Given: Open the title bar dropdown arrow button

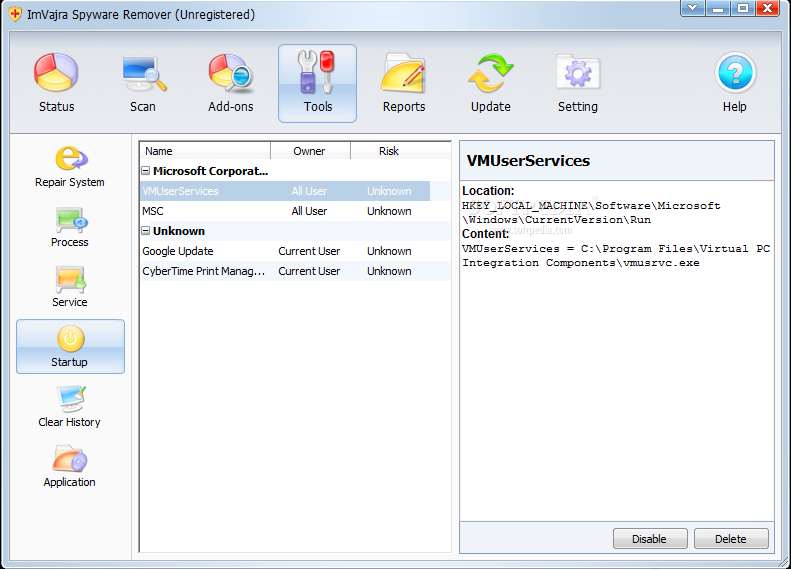Looking at the screenshot, I should [x=692, y=8].
